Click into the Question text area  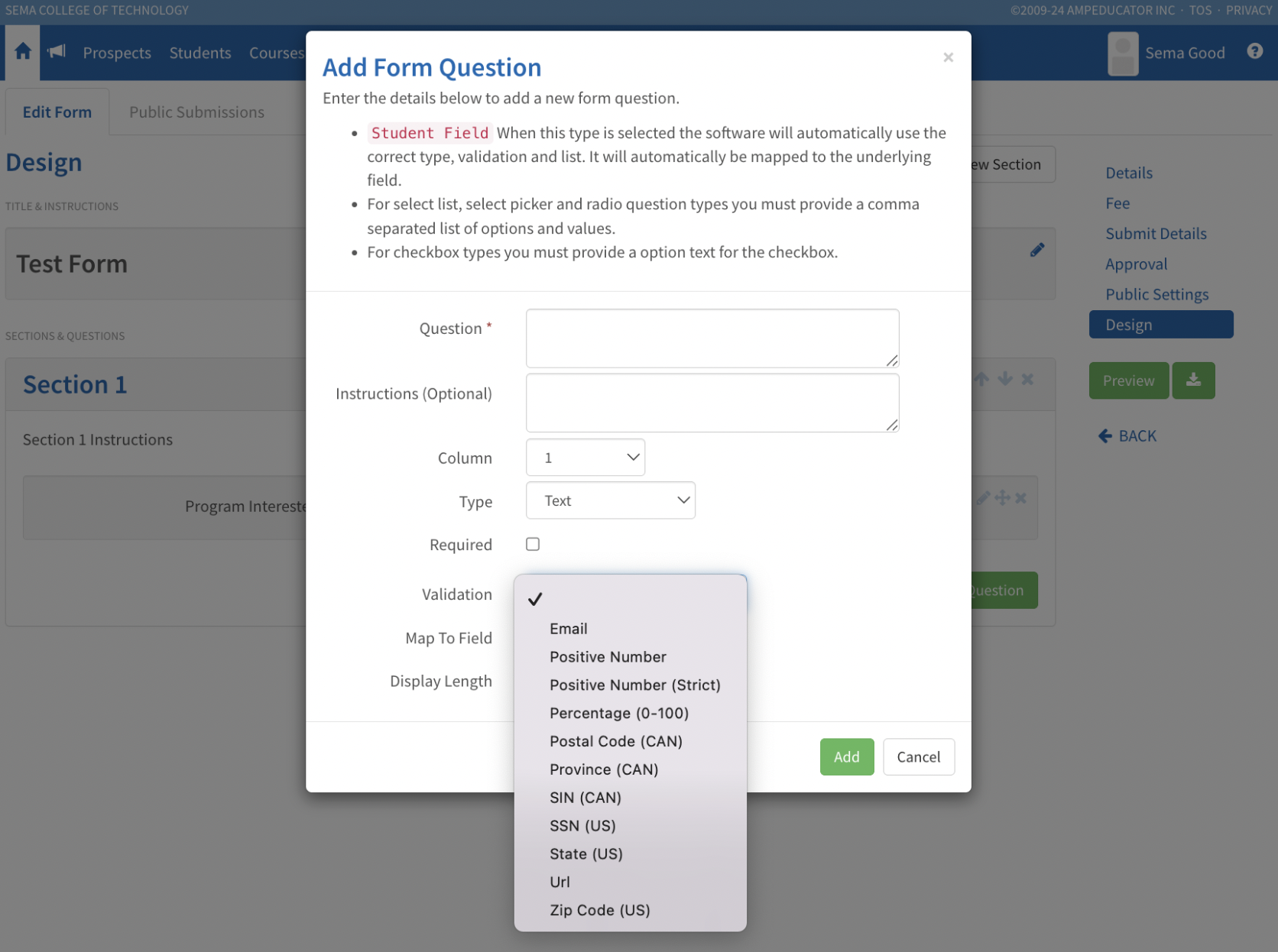[712, 338]
